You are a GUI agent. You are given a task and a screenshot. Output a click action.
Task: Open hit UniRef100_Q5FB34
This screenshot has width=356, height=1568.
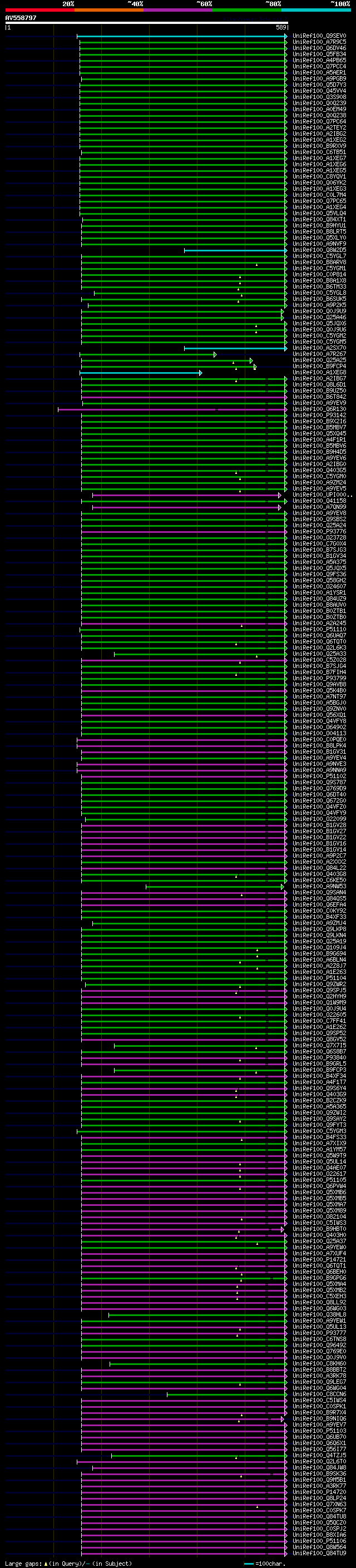point(319,54)
